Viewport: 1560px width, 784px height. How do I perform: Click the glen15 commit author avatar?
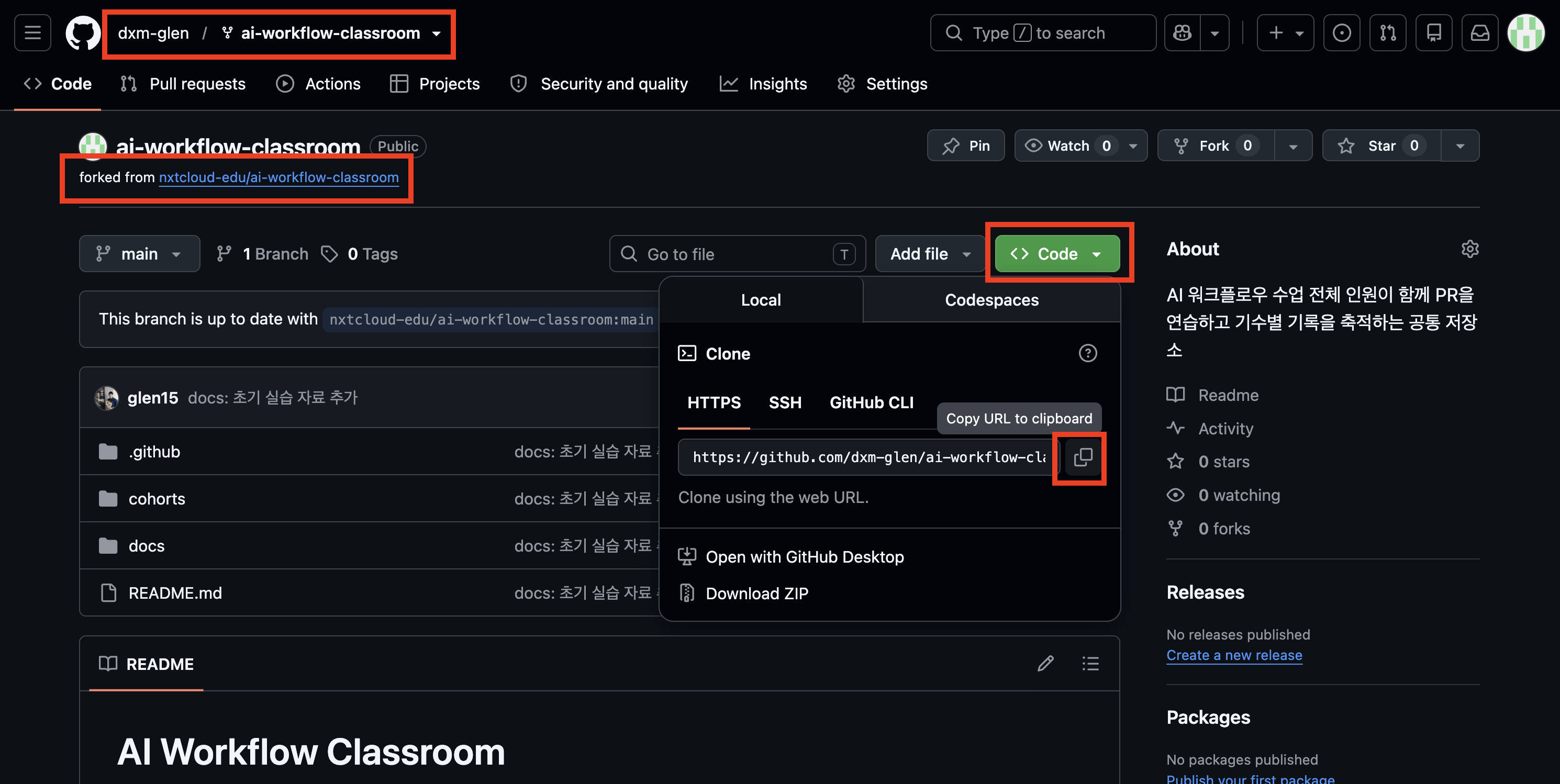coord(107,398)
